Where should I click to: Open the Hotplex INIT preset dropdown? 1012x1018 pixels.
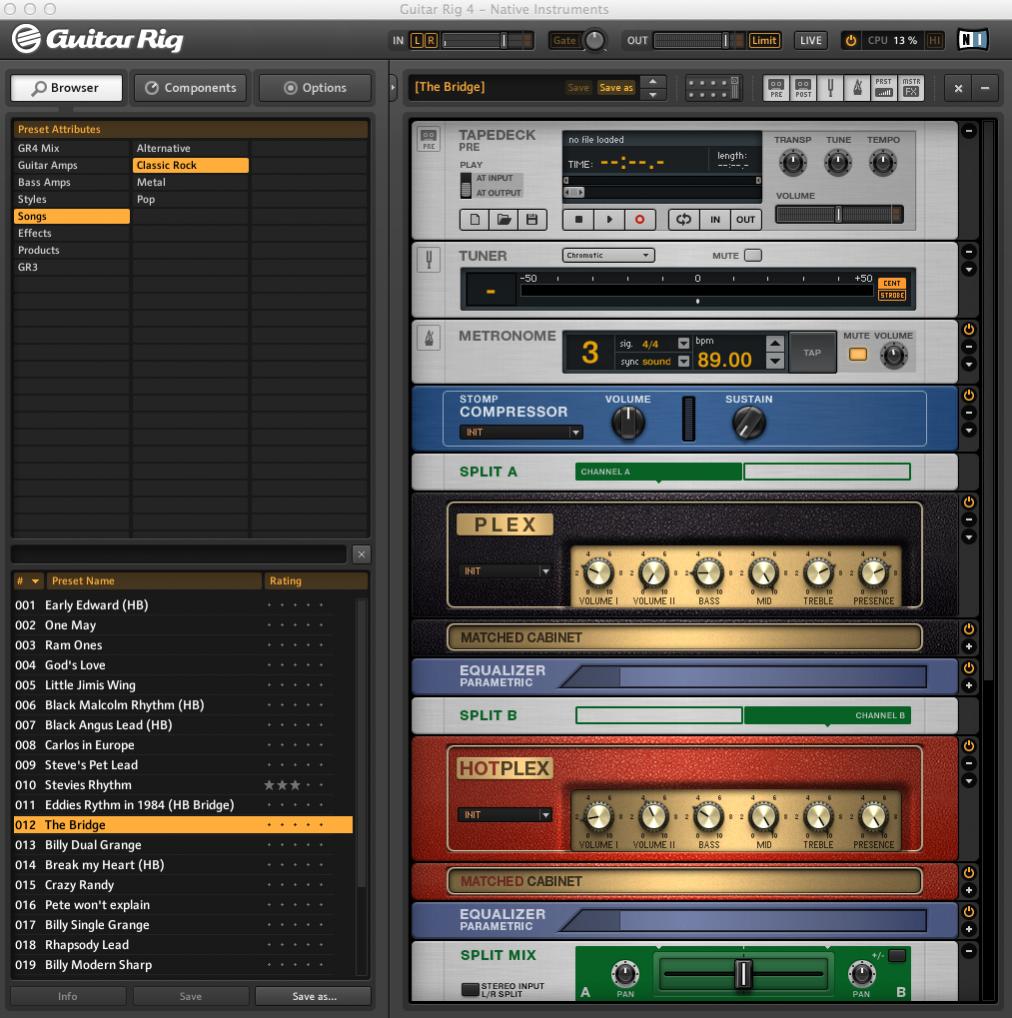tap(505, 815)
